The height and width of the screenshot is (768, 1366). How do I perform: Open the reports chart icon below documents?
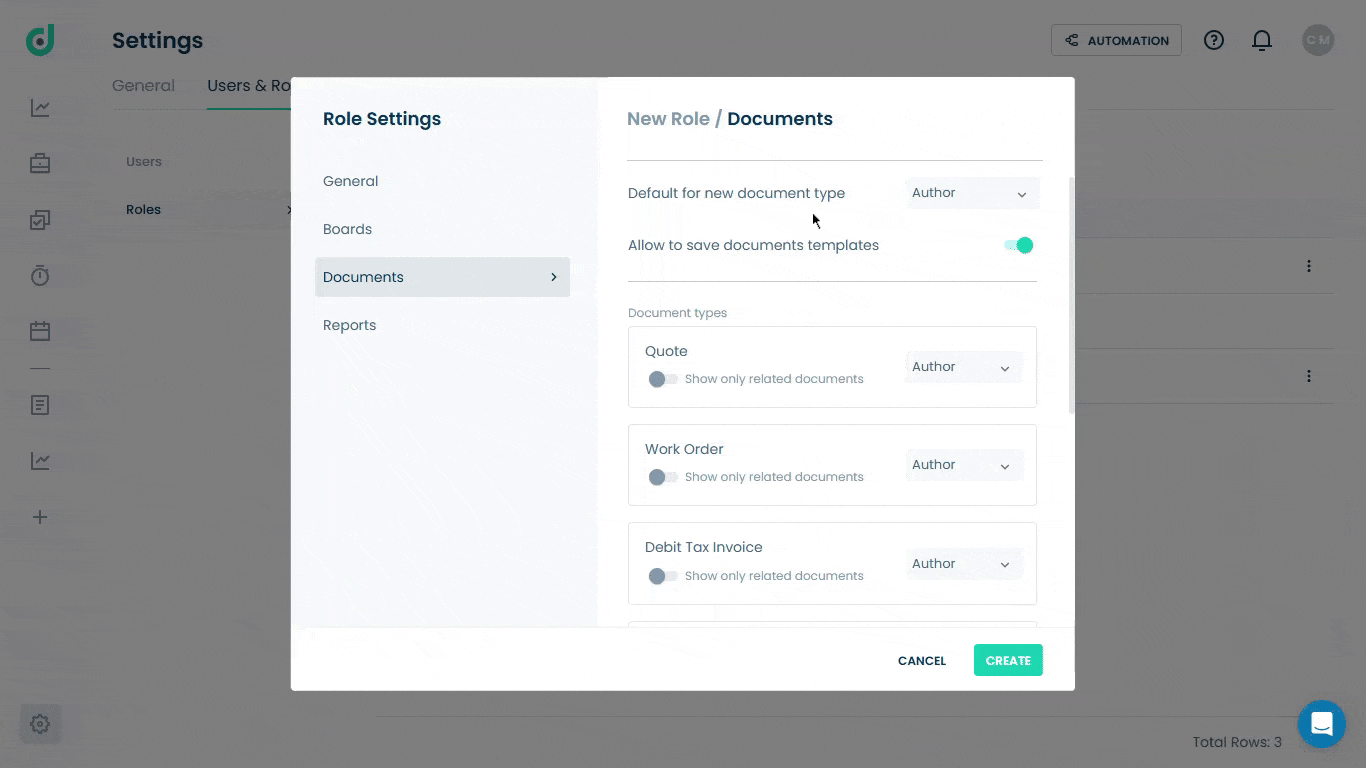tap(40, 461)
